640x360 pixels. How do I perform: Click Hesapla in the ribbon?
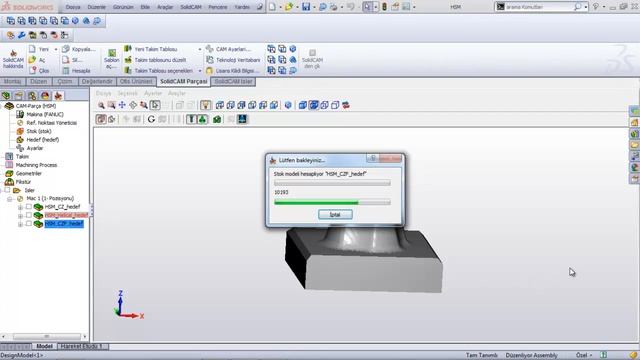coord(76,71)
